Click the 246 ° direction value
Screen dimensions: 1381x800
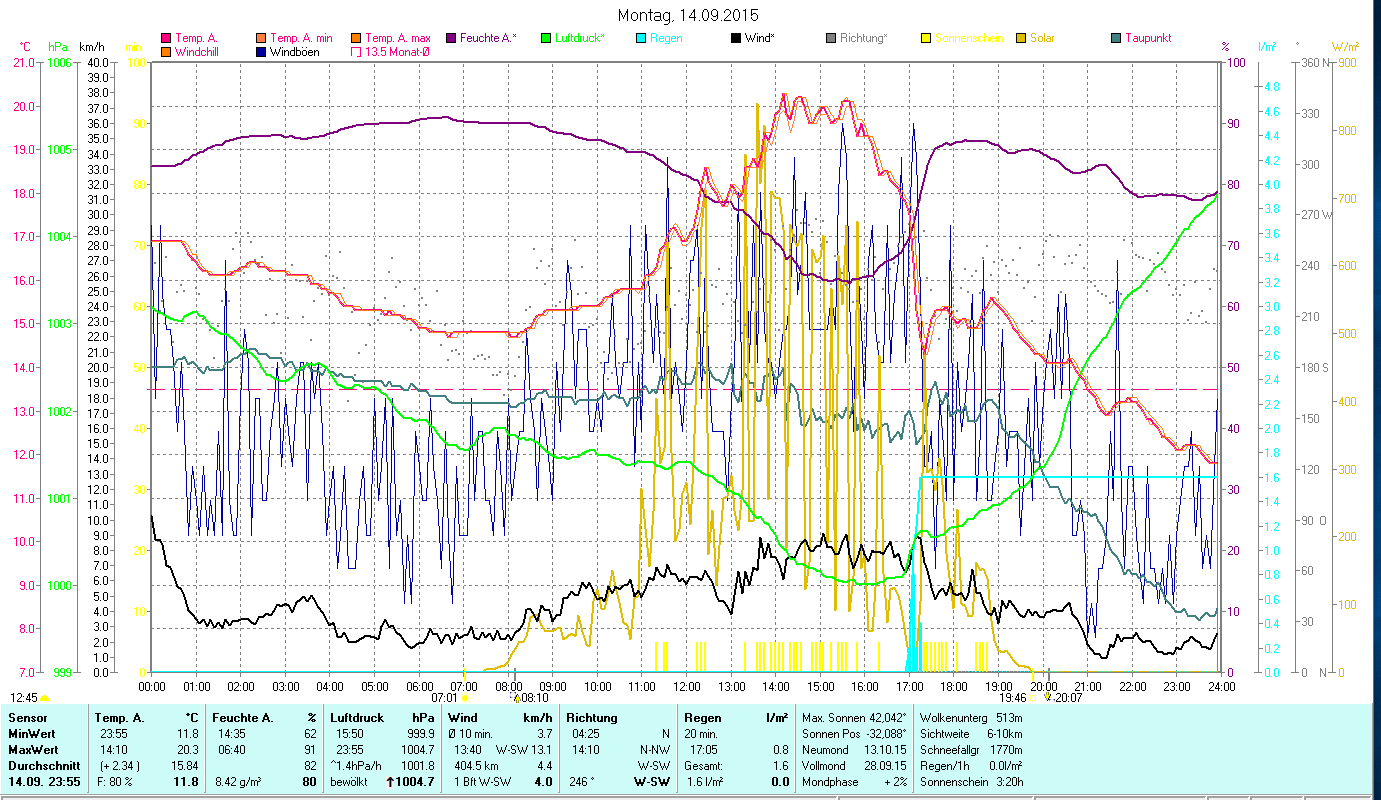click(x=584, y=782)
